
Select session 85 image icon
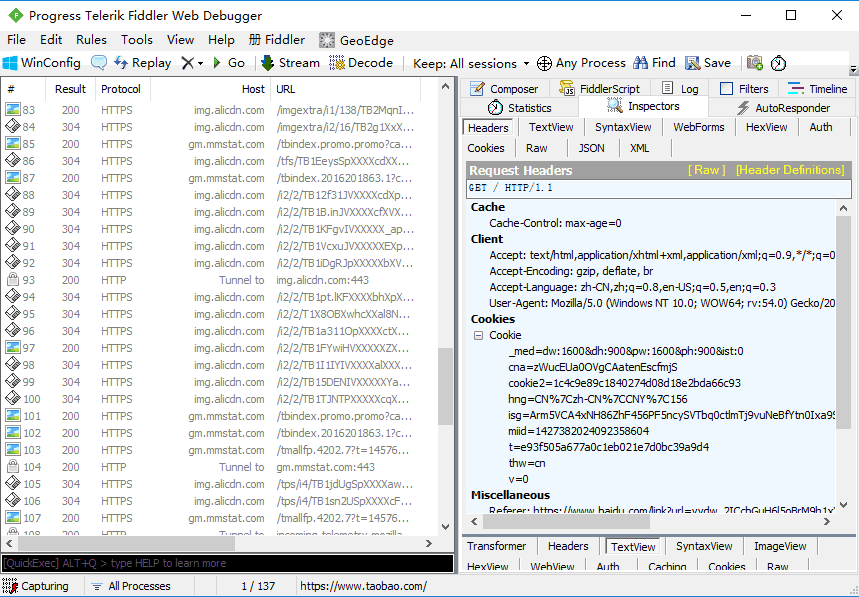click(13, 143)
